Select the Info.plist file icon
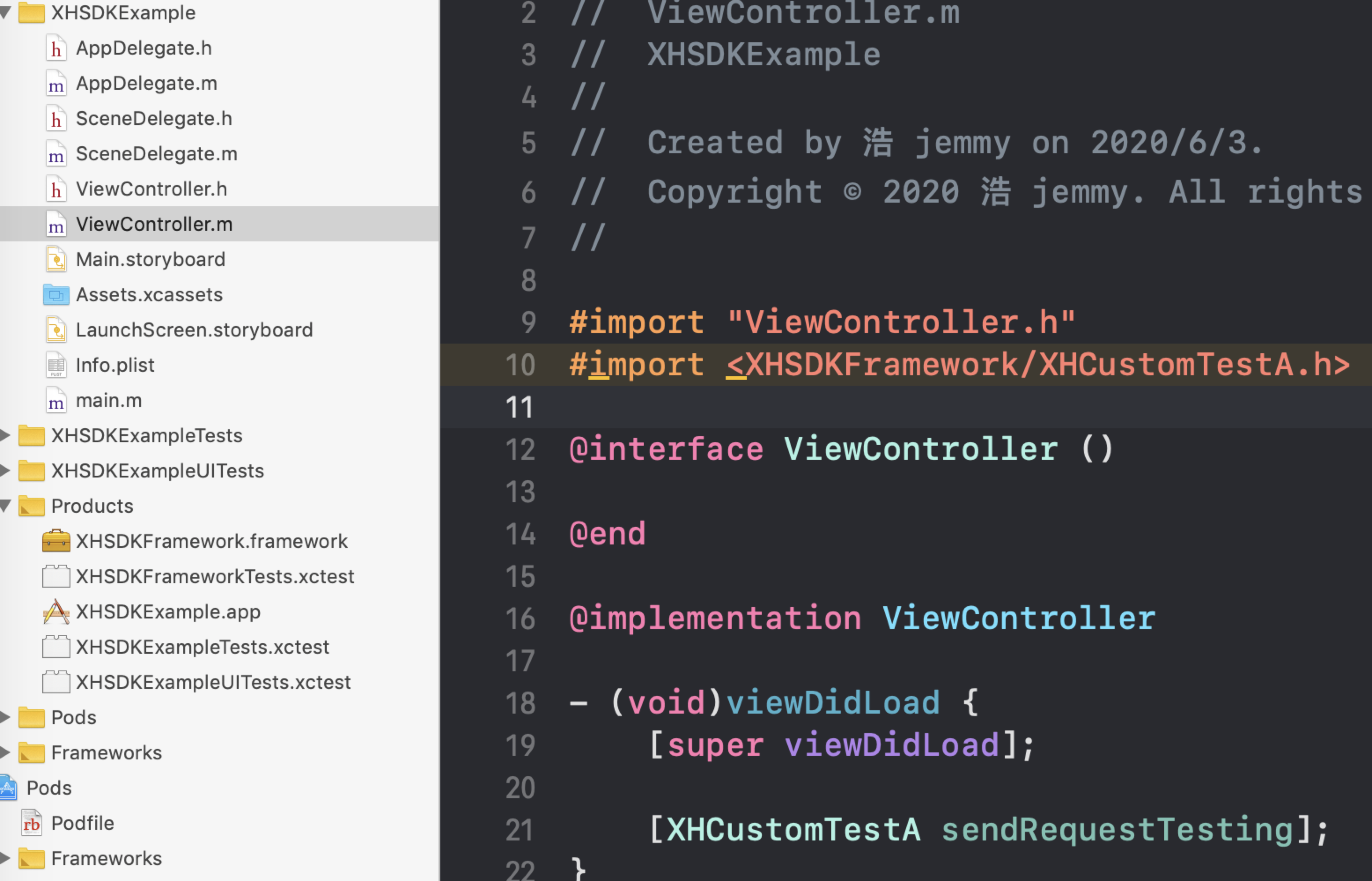 click(56, 365)
